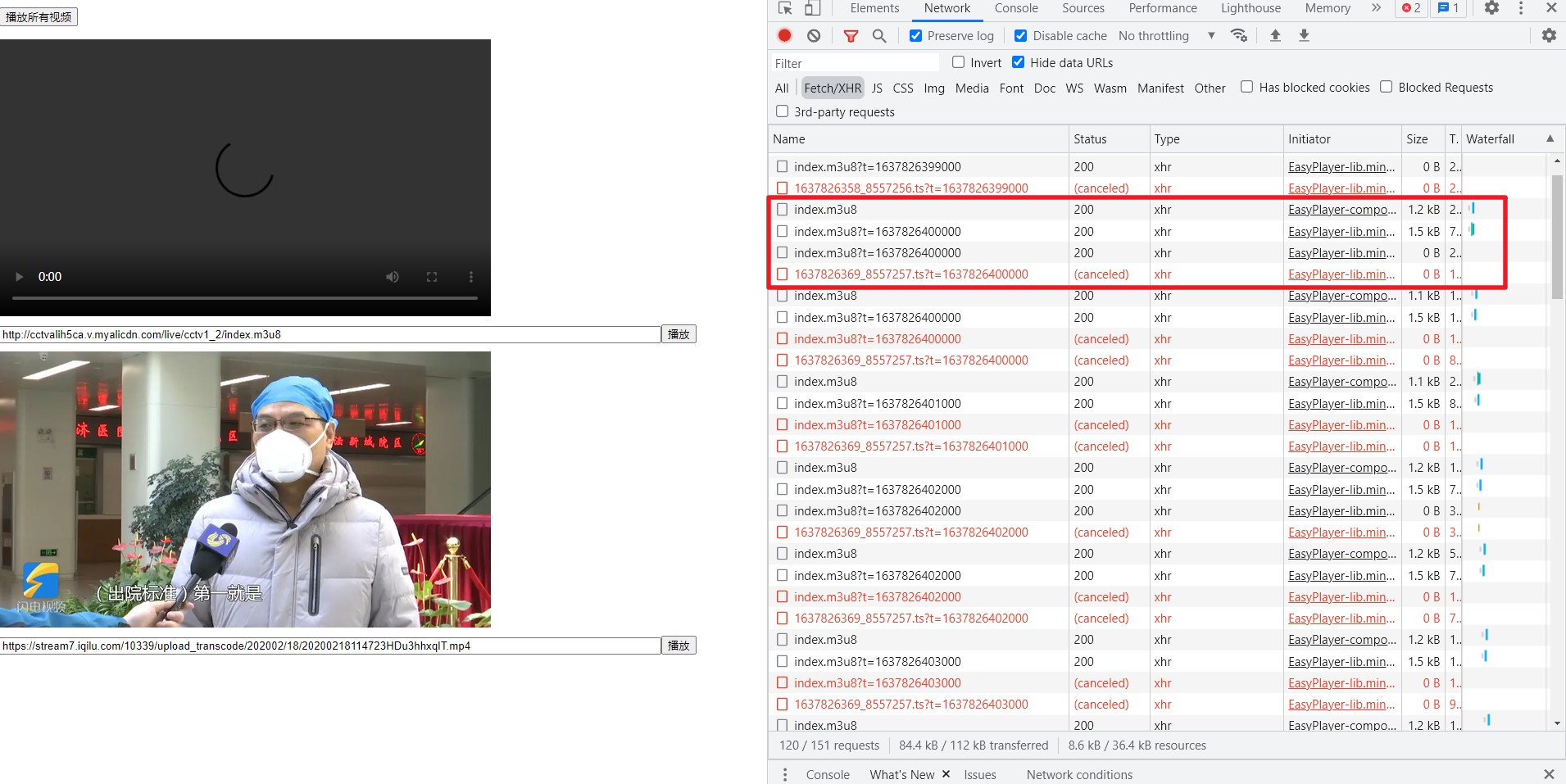Click 播放 button beside iqilu mp4 URL

click(x=679, y=646)
